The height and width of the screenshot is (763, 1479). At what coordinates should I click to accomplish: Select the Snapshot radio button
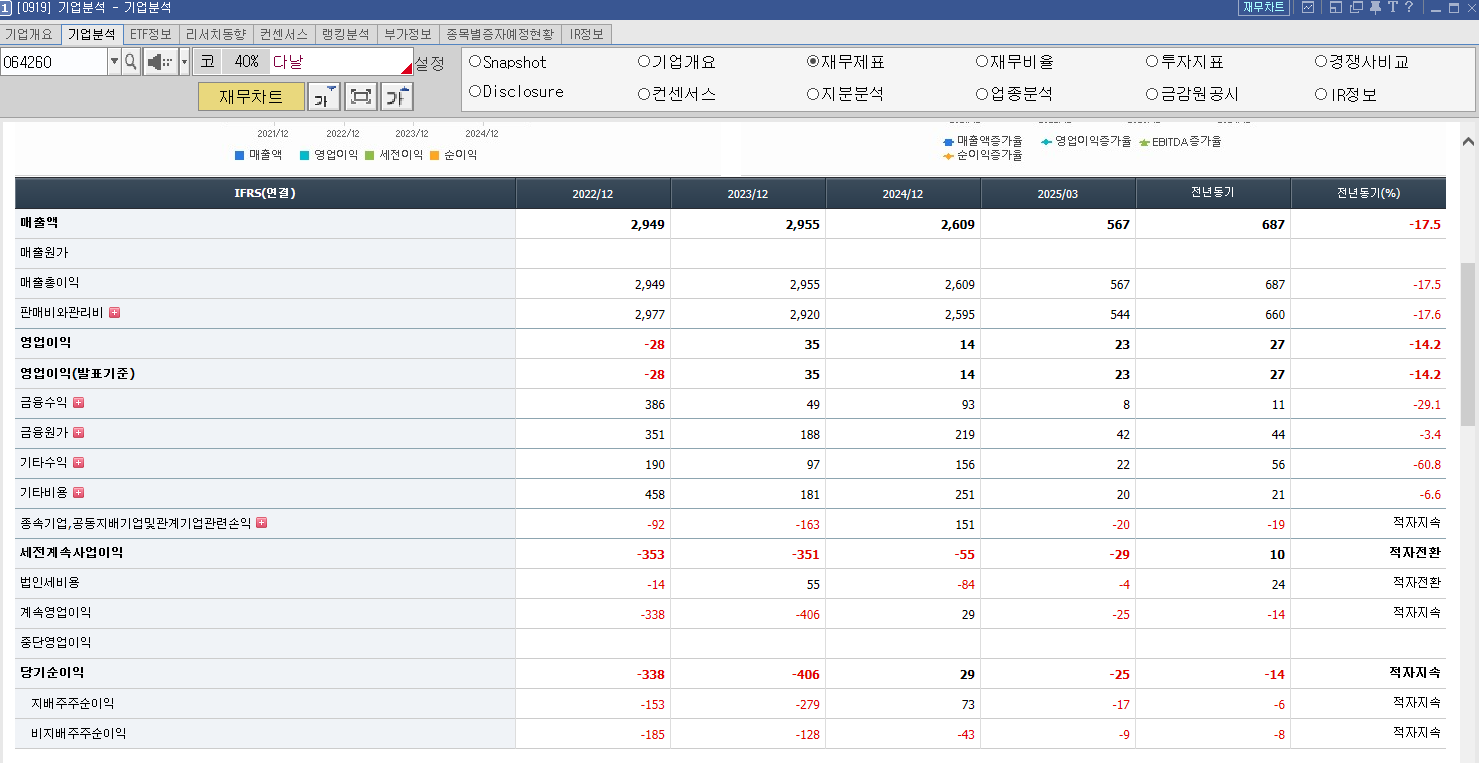coord(475,61)
